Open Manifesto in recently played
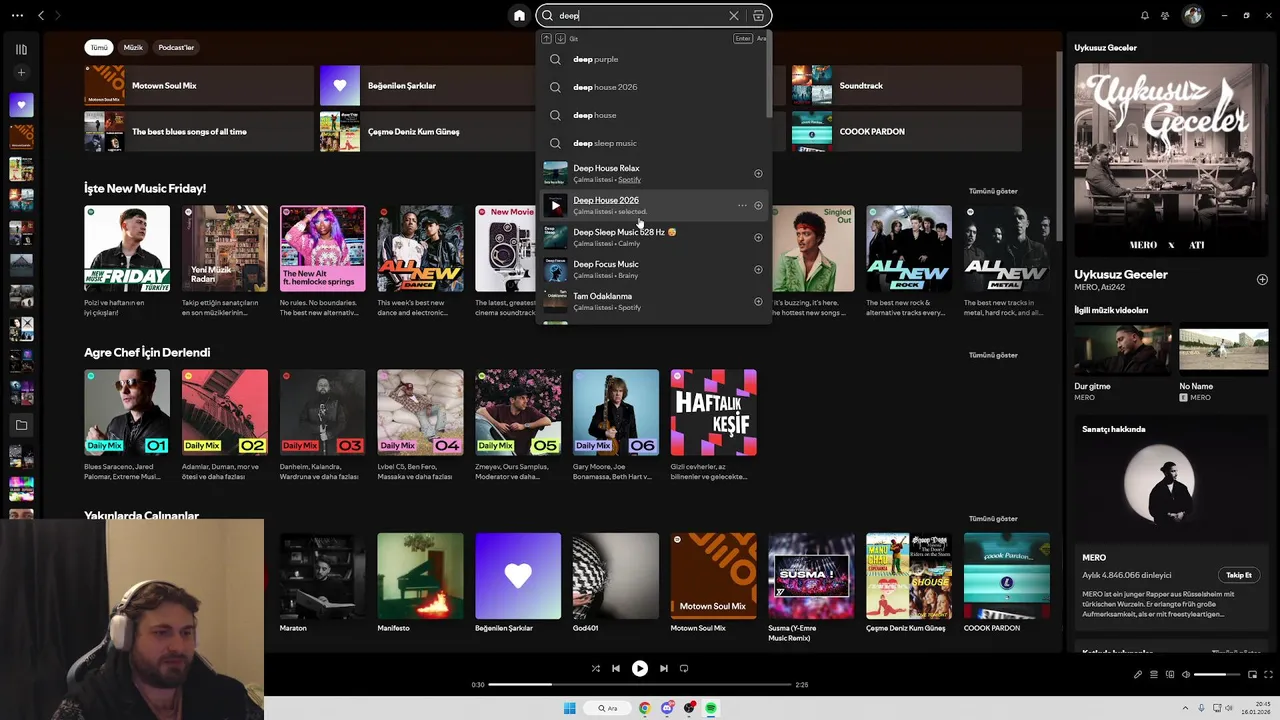The width and height of the screenshot is (1280, 720). pyautogui.click(x=420, y=576)
